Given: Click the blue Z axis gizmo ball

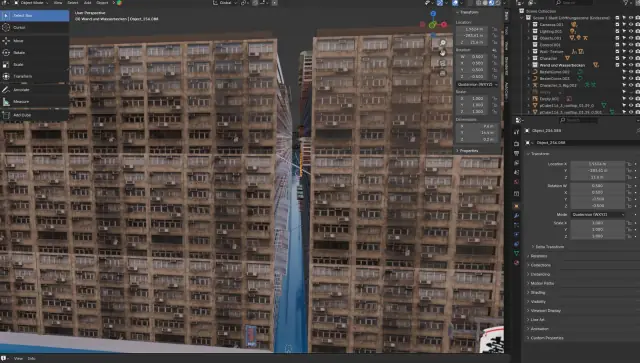Looking at the screenshot, I should point(433,14).
